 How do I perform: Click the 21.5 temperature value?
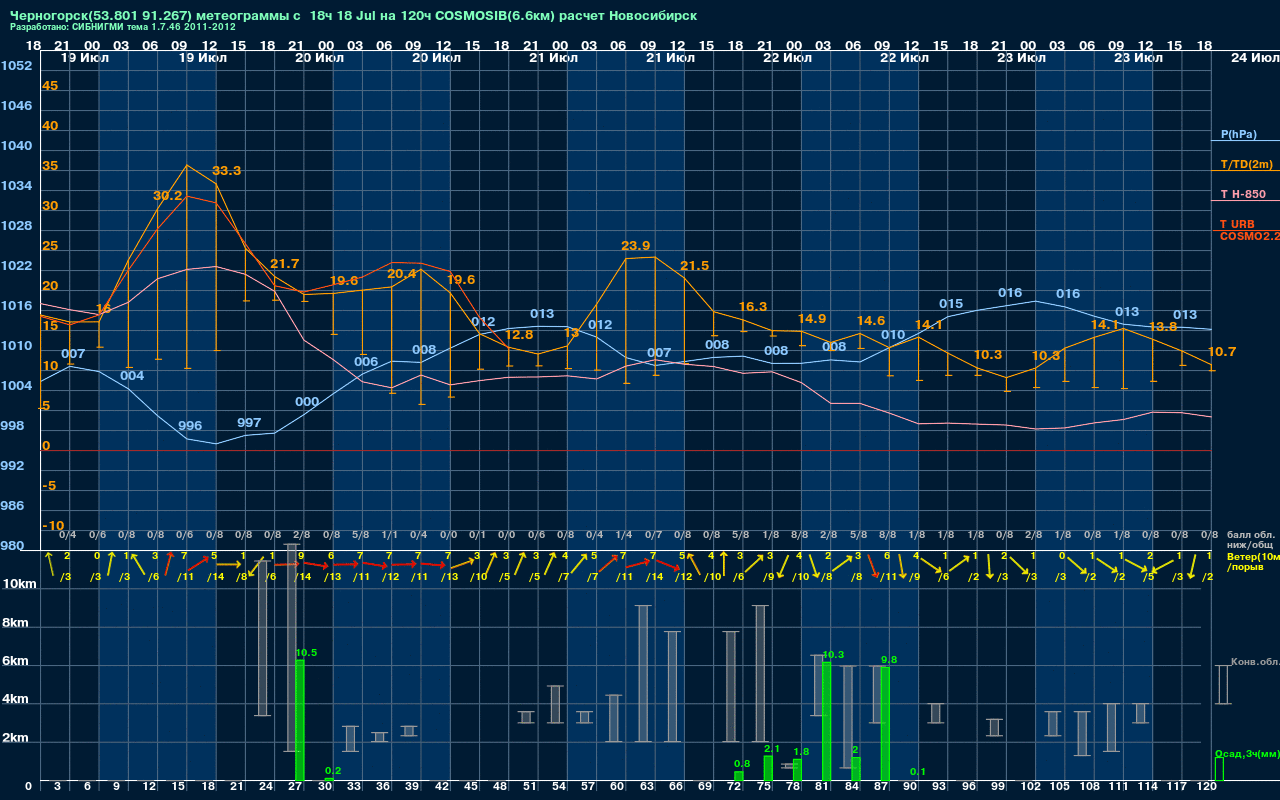(694, 266)
